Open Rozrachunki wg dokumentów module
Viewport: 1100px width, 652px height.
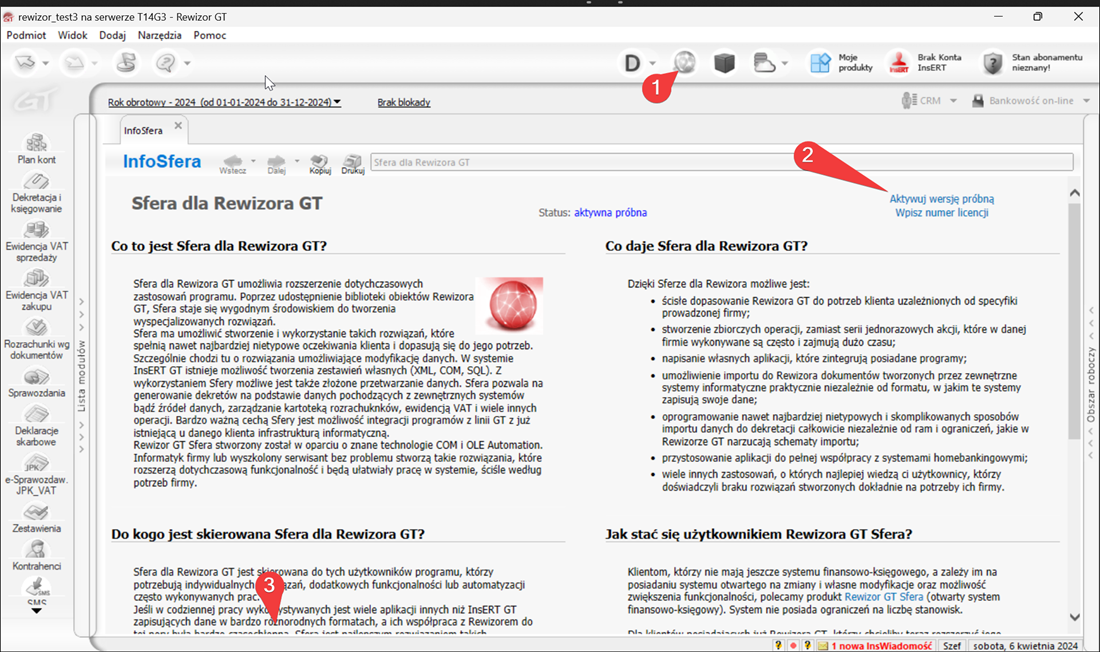click(36, 339)
